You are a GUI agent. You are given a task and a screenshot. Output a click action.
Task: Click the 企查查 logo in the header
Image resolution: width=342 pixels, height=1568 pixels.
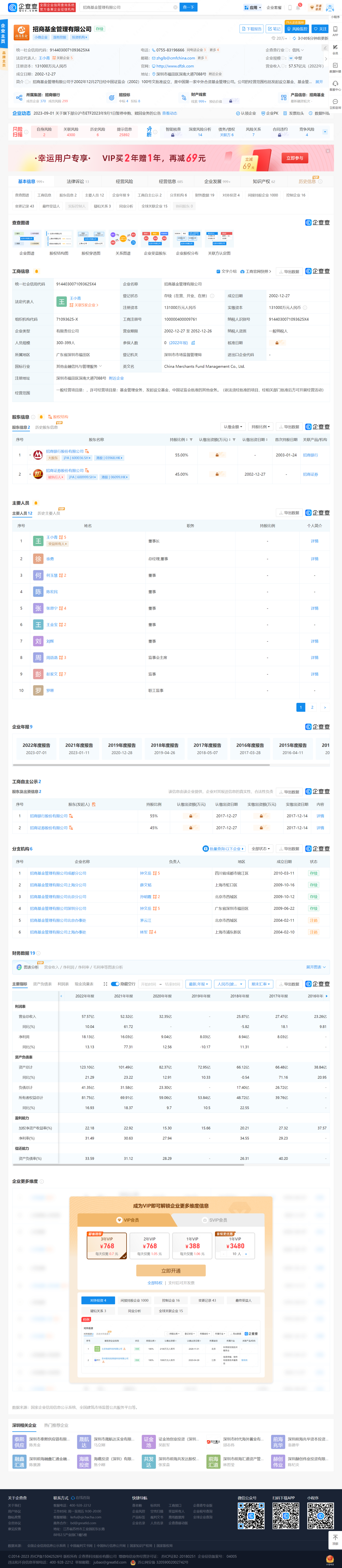23,7
